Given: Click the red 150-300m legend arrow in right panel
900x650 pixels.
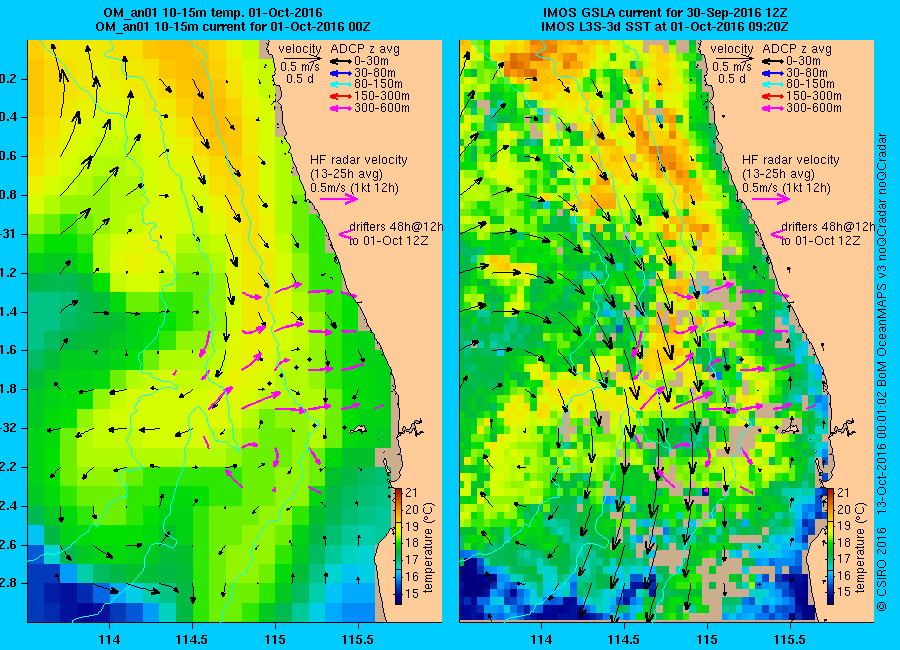Looking at the screenshot, I should click(773, 96).
